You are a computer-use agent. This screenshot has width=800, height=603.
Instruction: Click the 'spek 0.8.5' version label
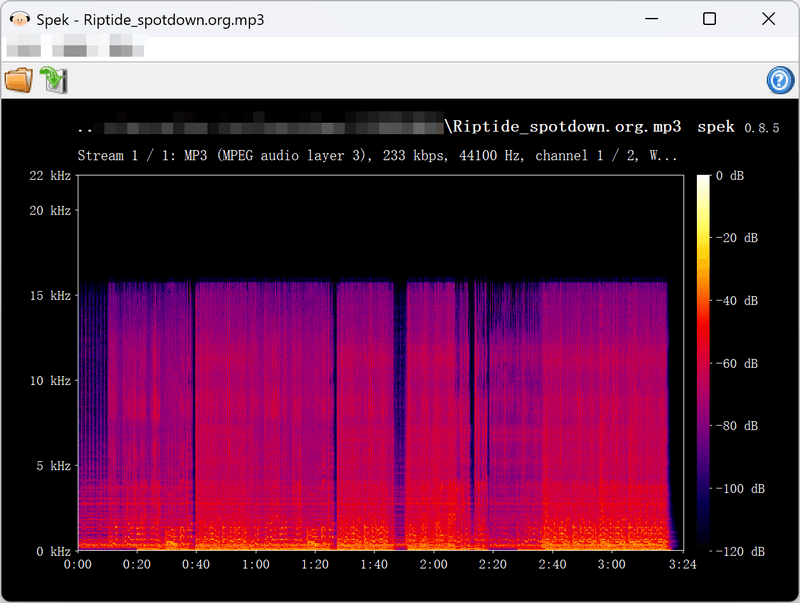pos(738,127)
